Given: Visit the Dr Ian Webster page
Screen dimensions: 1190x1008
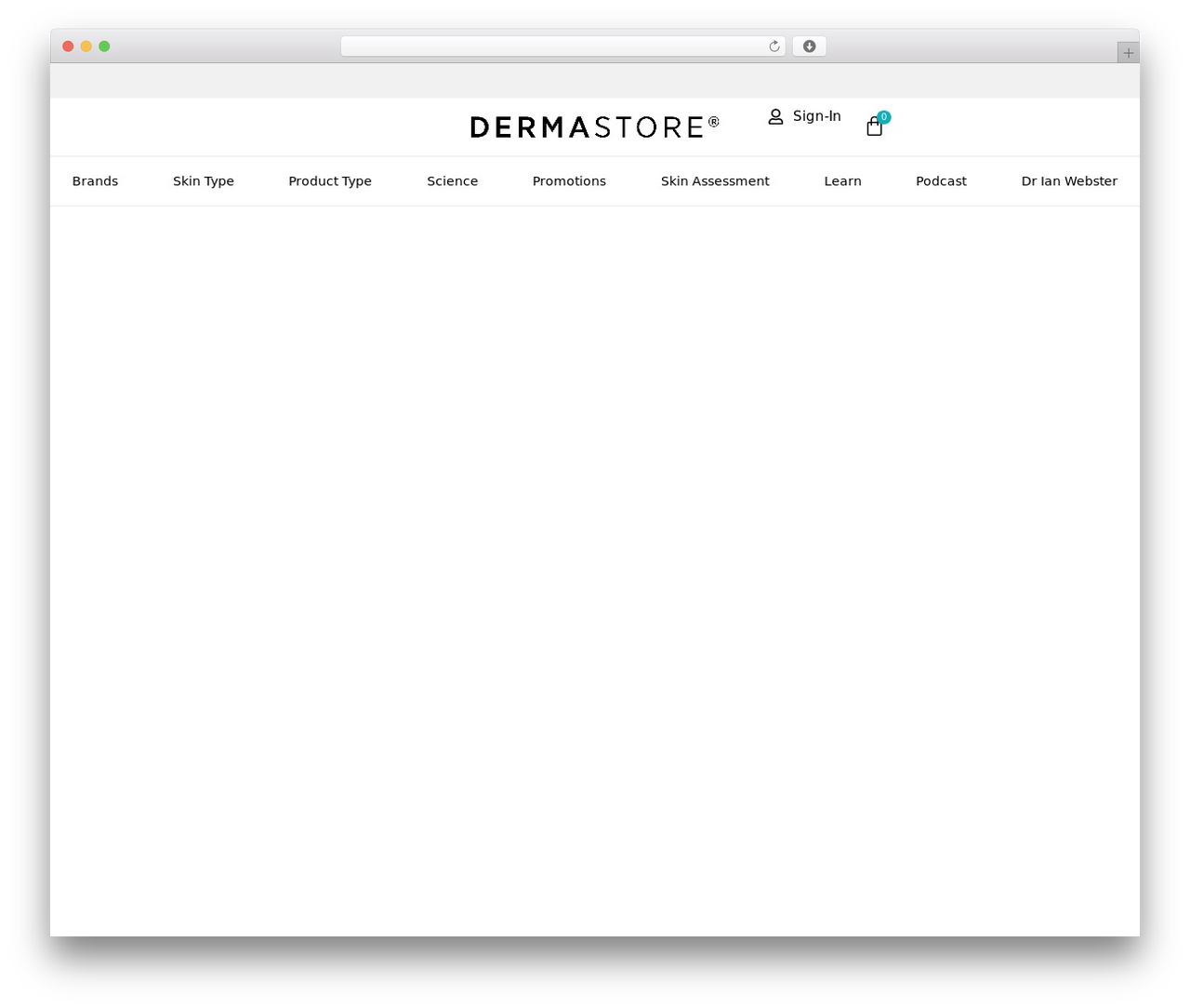Looking at the screenshot, I should [x=1069, y=181].
